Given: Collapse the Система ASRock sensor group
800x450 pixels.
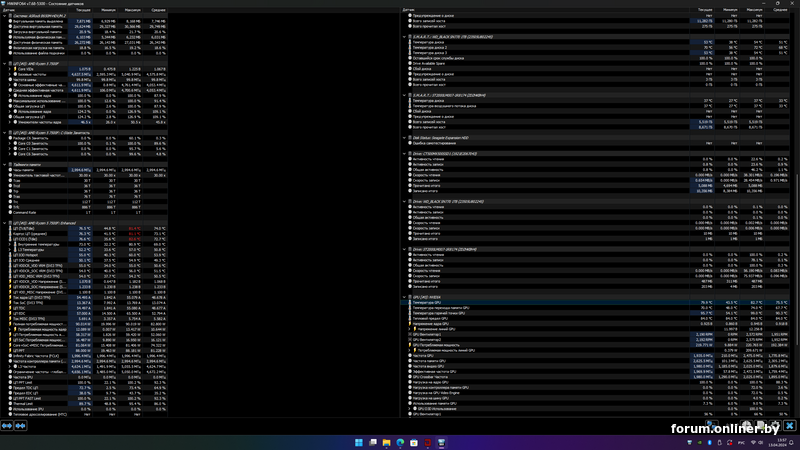Looking at the screenshot, I should click(5, 16).
